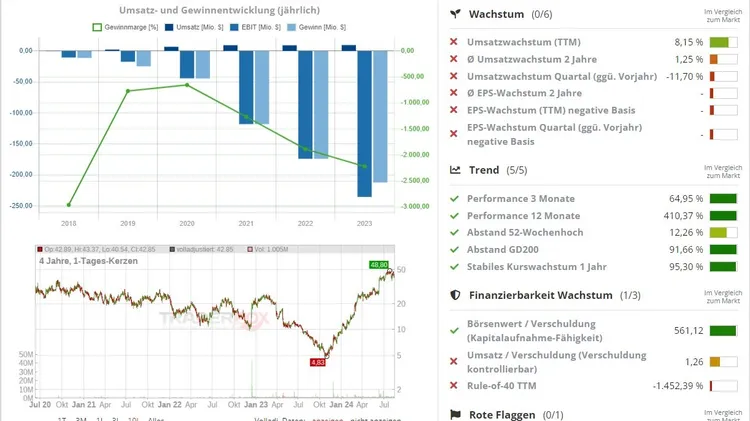Viewport: 750px width, 421px height.
Task: Click the Vol legend marker
Action: [x=250, y=249]
